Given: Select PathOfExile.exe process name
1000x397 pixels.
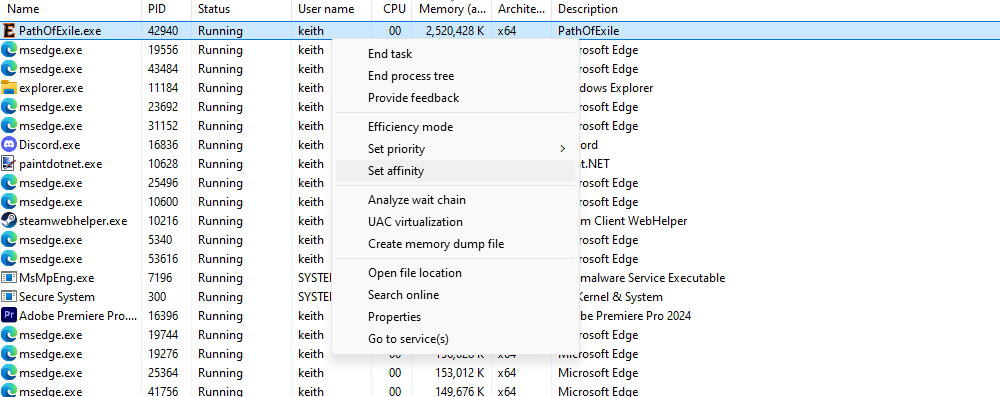Looking at the screenshot, I should (x=60, y=31).
